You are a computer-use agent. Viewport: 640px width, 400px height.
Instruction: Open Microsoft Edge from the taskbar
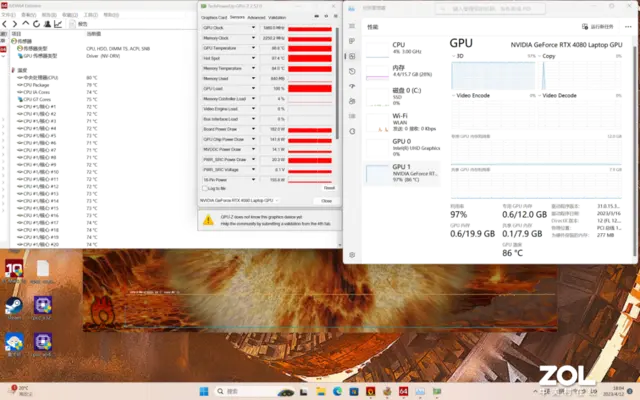point(337,391)
